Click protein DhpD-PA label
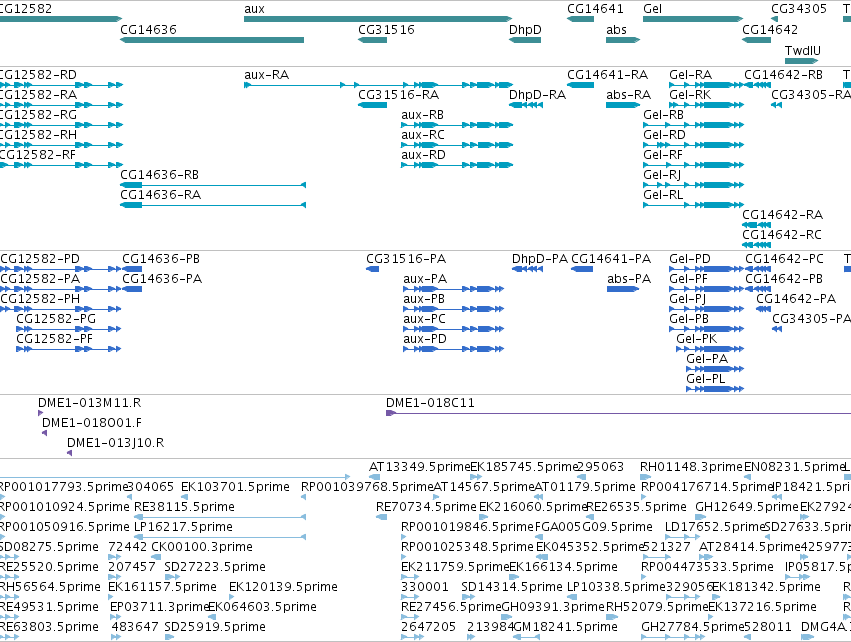Image resolution: width=851 pixels, height=642 pixels. [x=540, y=259]
